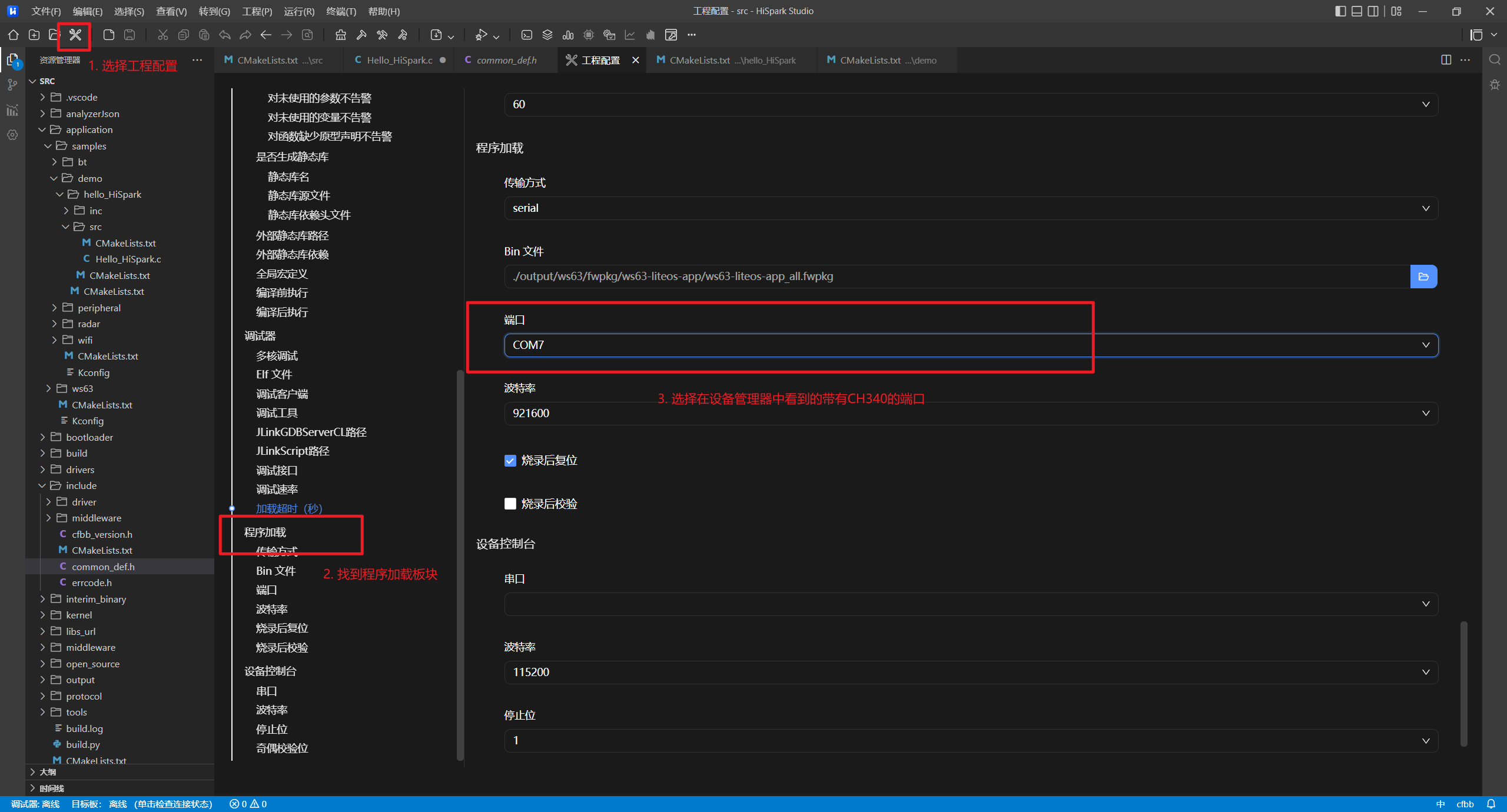
Task: Click the Bin file path input field
Action: tap(957, 277)
